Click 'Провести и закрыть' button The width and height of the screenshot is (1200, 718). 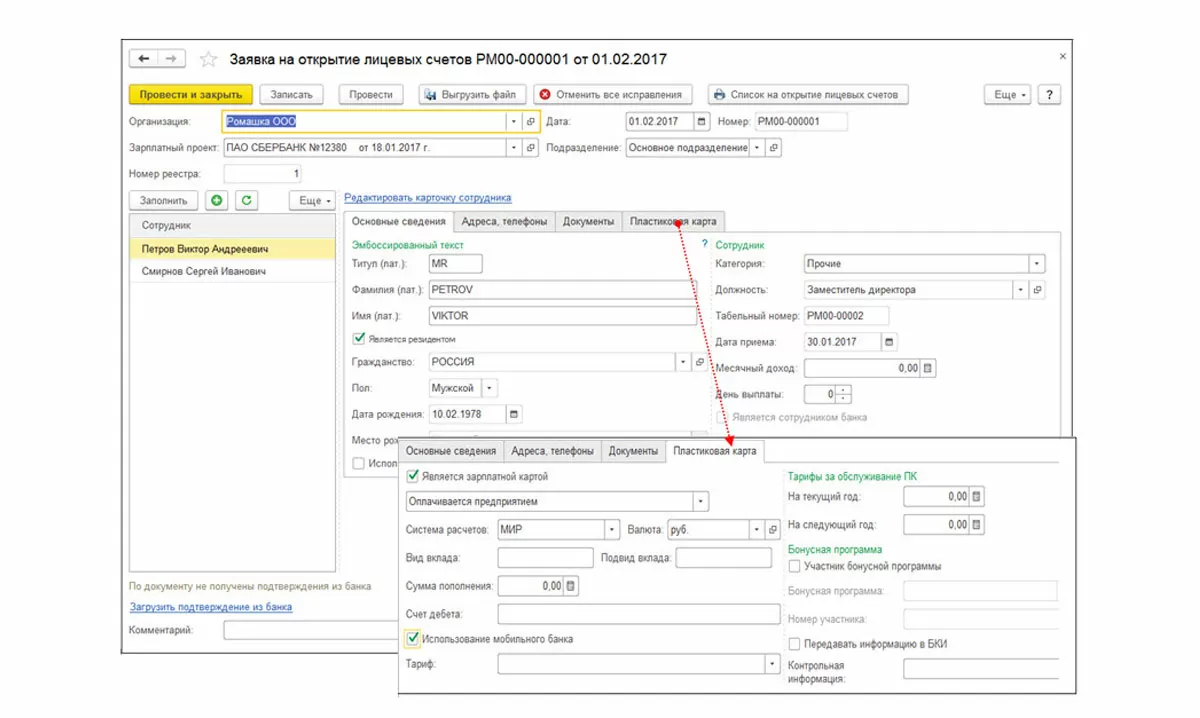[191, 94]
